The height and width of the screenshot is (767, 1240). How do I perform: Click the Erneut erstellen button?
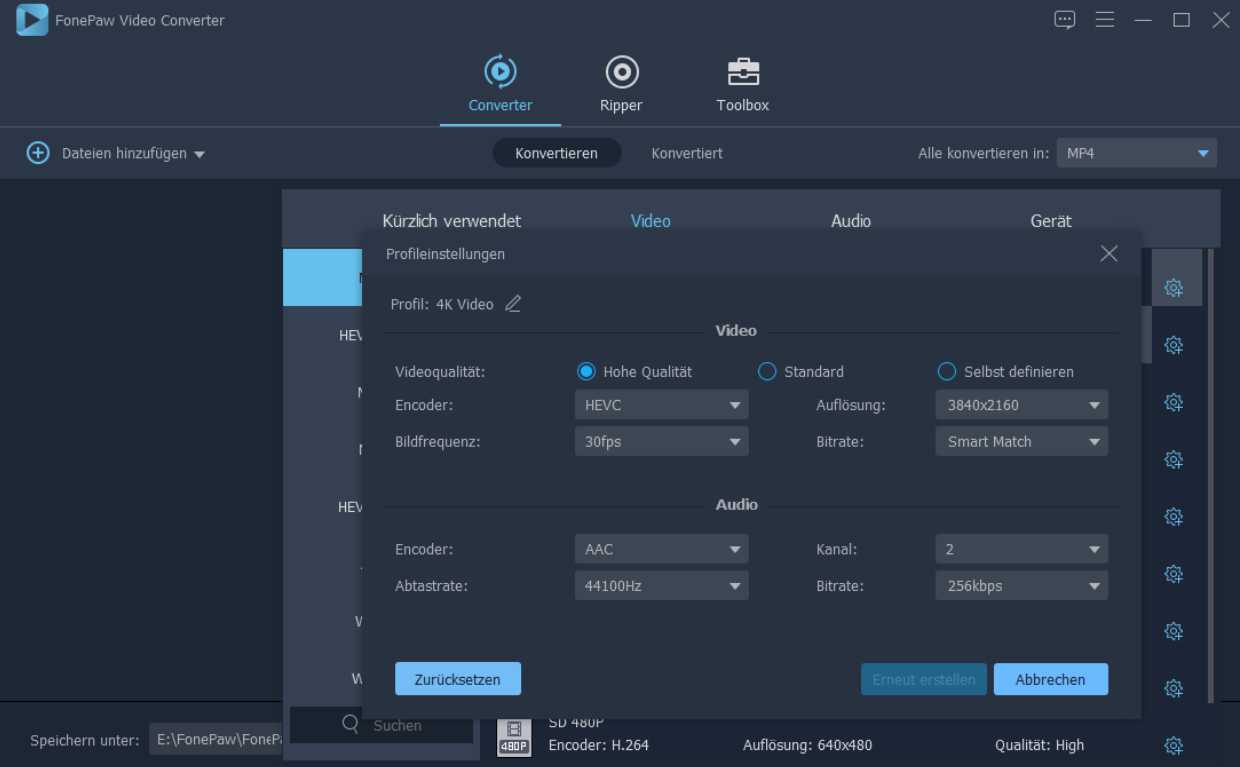tap(924, 679)
